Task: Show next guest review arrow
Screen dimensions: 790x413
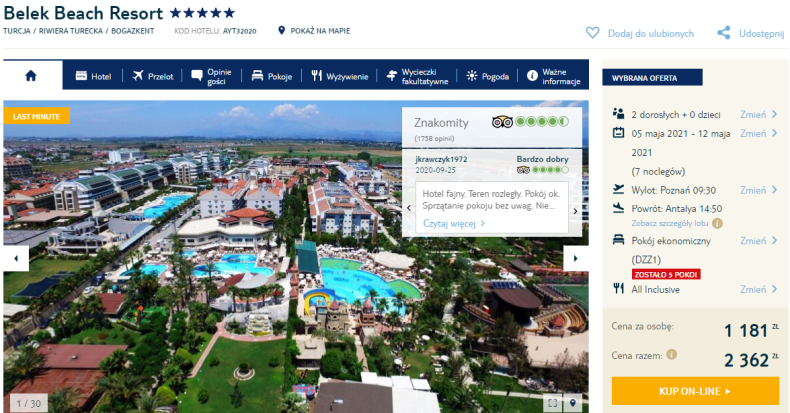Action: coord(575,211)
